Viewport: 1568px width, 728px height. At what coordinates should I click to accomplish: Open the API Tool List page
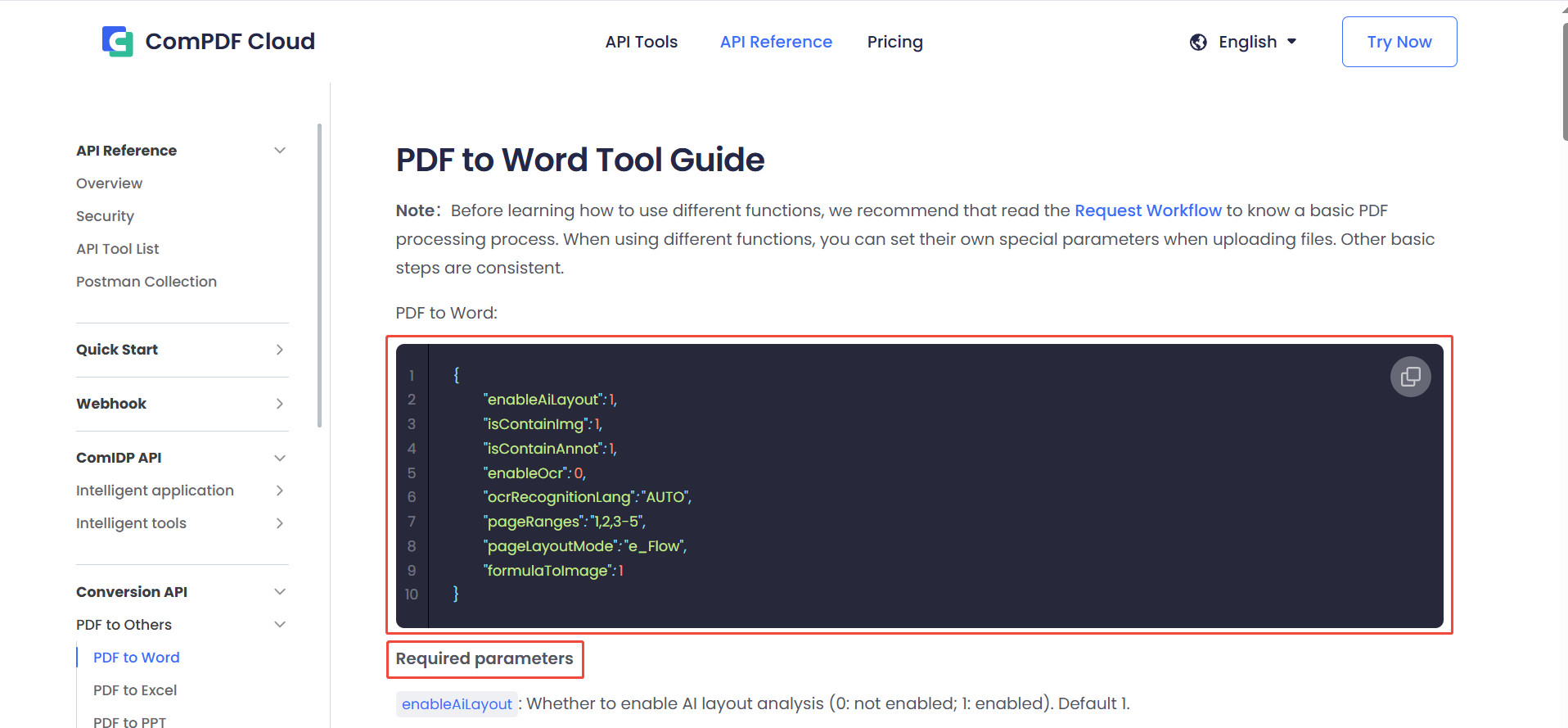pyautogui.click(x=117, y=249)
